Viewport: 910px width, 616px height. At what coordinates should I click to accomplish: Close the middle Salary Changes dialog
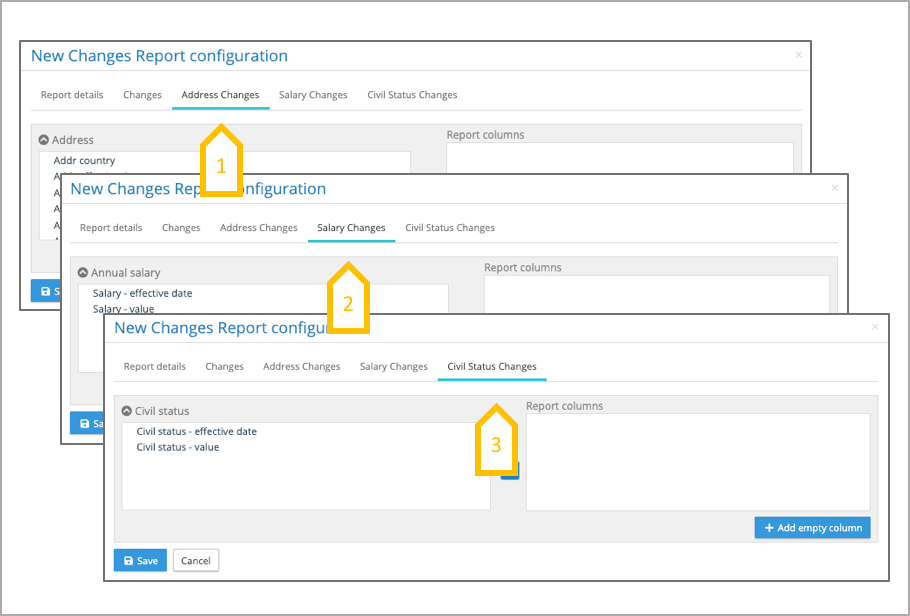tap(835, 187)
